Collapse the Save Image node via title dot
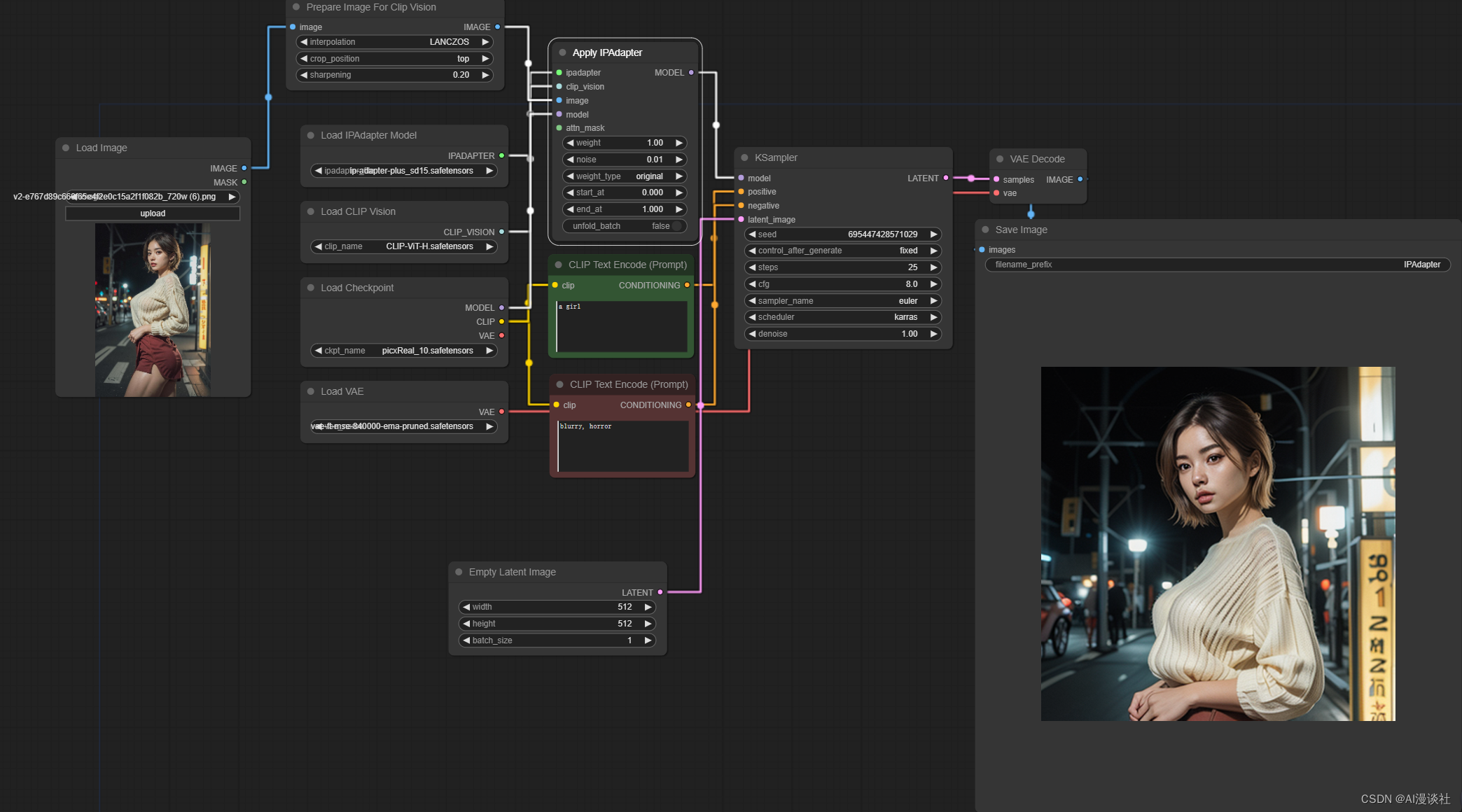The height and width of the screenshot is (812, 1462). tap(985, 230)
